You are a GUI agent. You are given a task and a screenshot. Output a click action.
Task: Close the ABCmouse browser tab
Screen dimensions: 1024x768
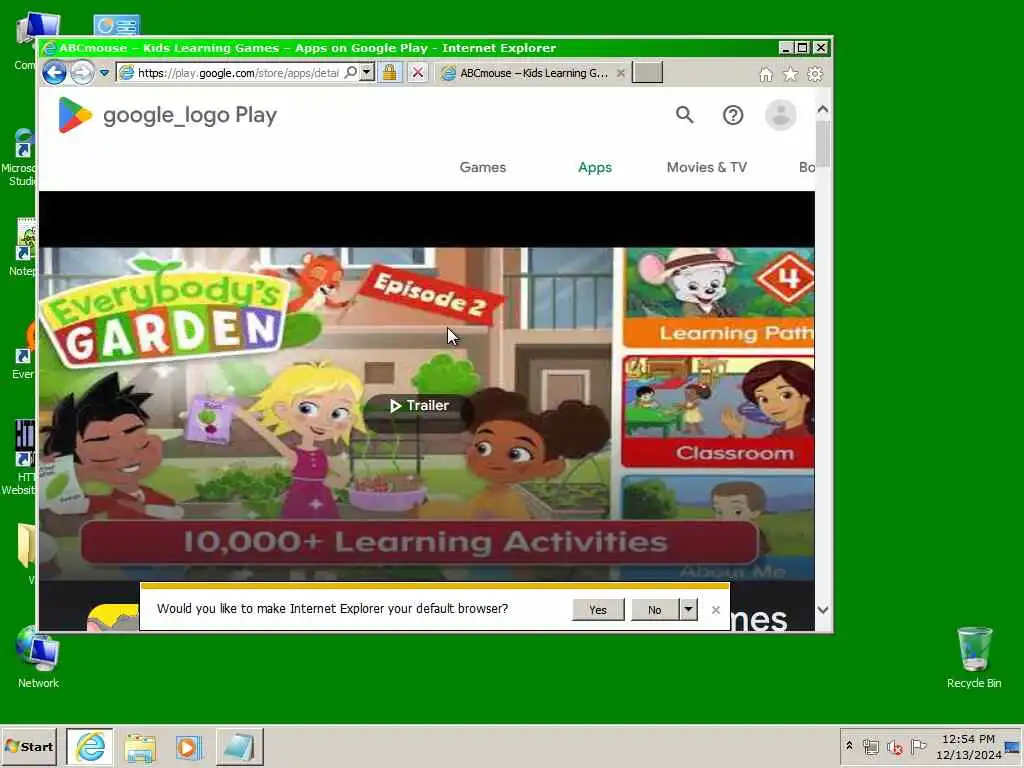(x=621, y=73)
